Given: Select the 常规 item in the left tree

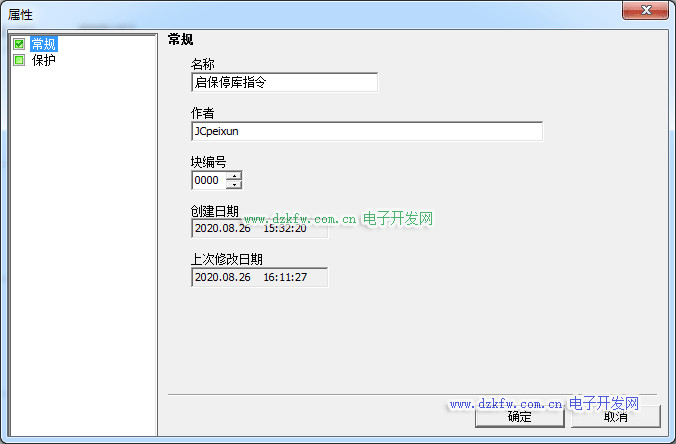Looking at the screenshot, I should [x=44, y=44].
